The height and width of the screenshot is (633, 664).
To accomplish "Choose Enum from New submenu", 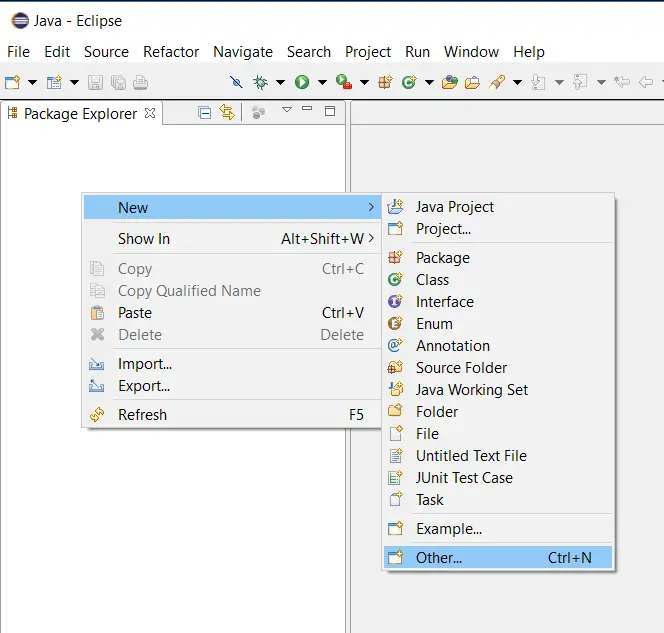I will click(x=498, y=323).
